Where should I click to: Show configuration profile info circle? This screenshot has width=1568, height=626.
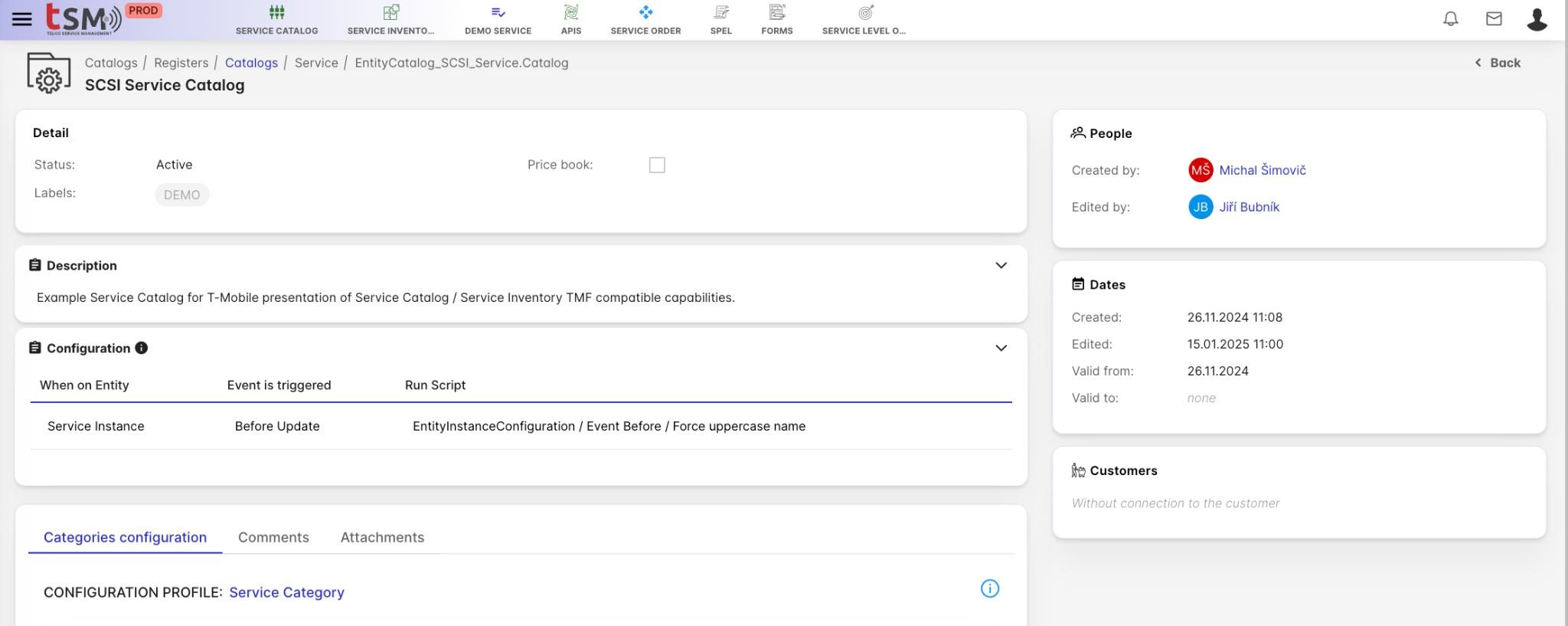coord(989,588)
